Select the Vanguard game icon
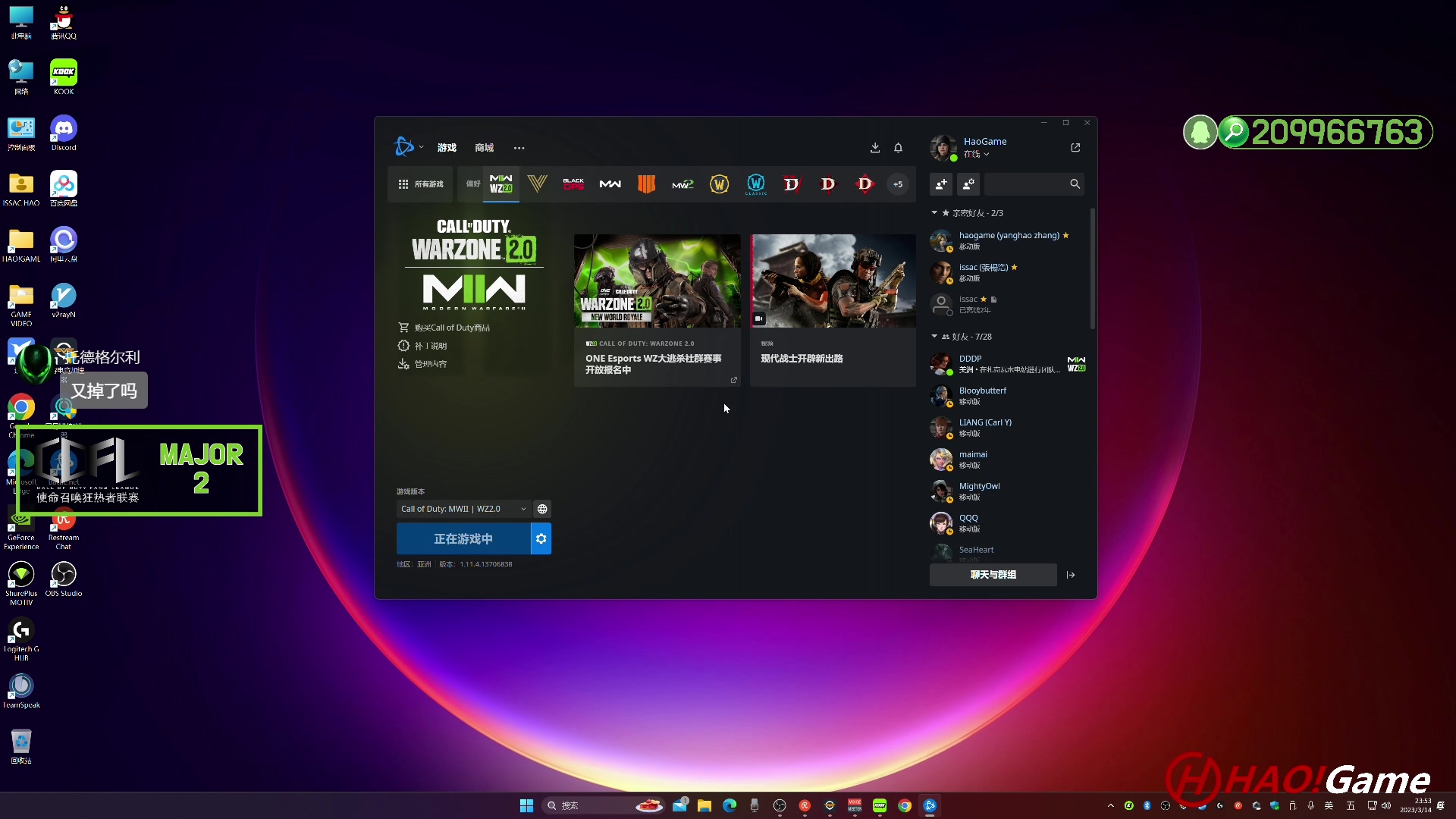1456x819 pixels. tap(537, 184)
